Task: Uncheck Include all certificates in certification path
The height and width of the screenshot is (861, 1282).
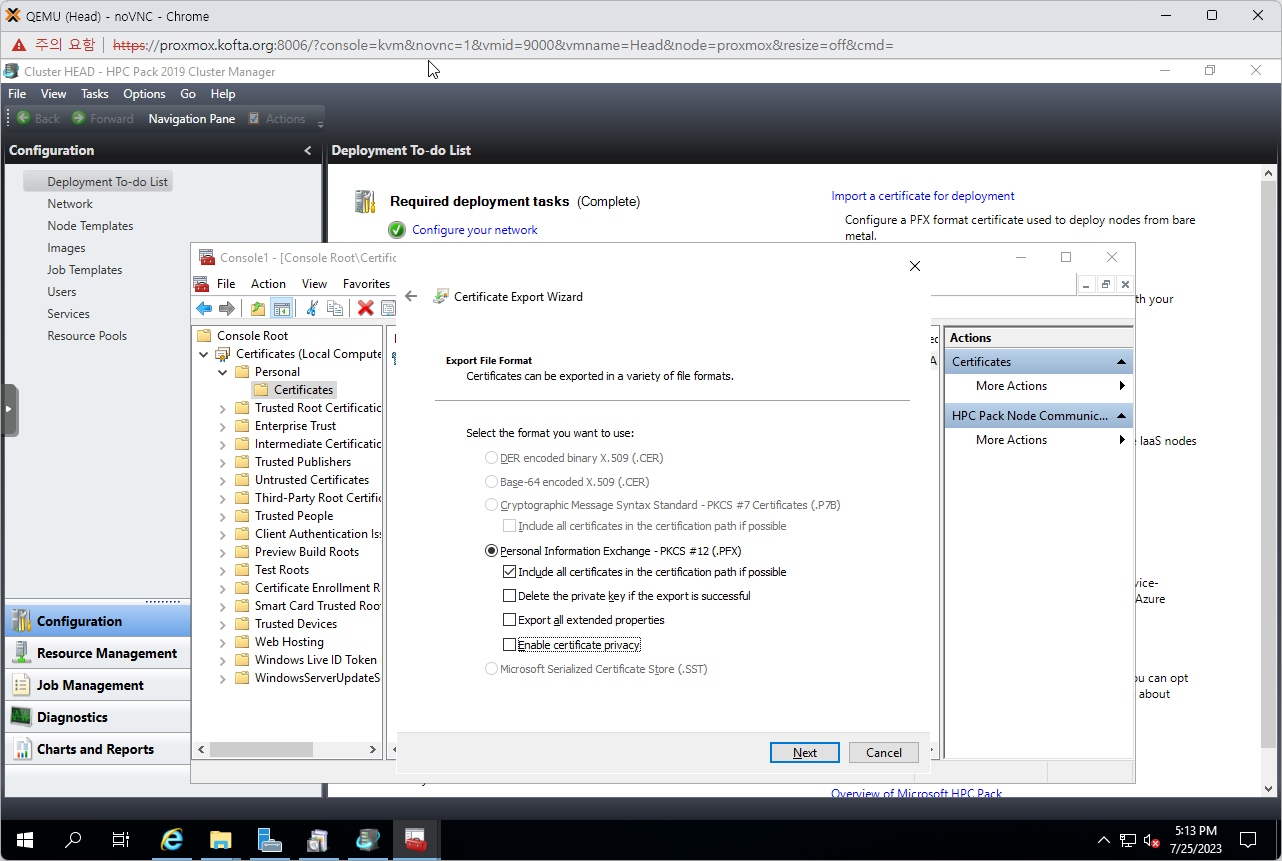Action: coord(510,572)
